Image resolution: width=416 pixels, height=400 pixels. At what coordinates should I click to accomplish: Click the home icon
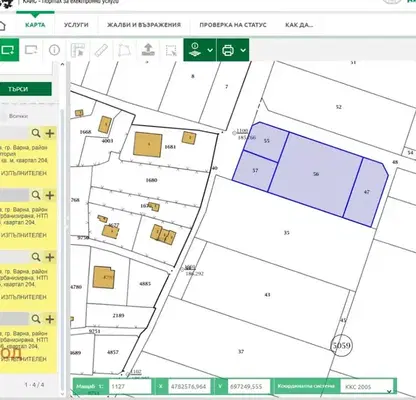point(2,25)
